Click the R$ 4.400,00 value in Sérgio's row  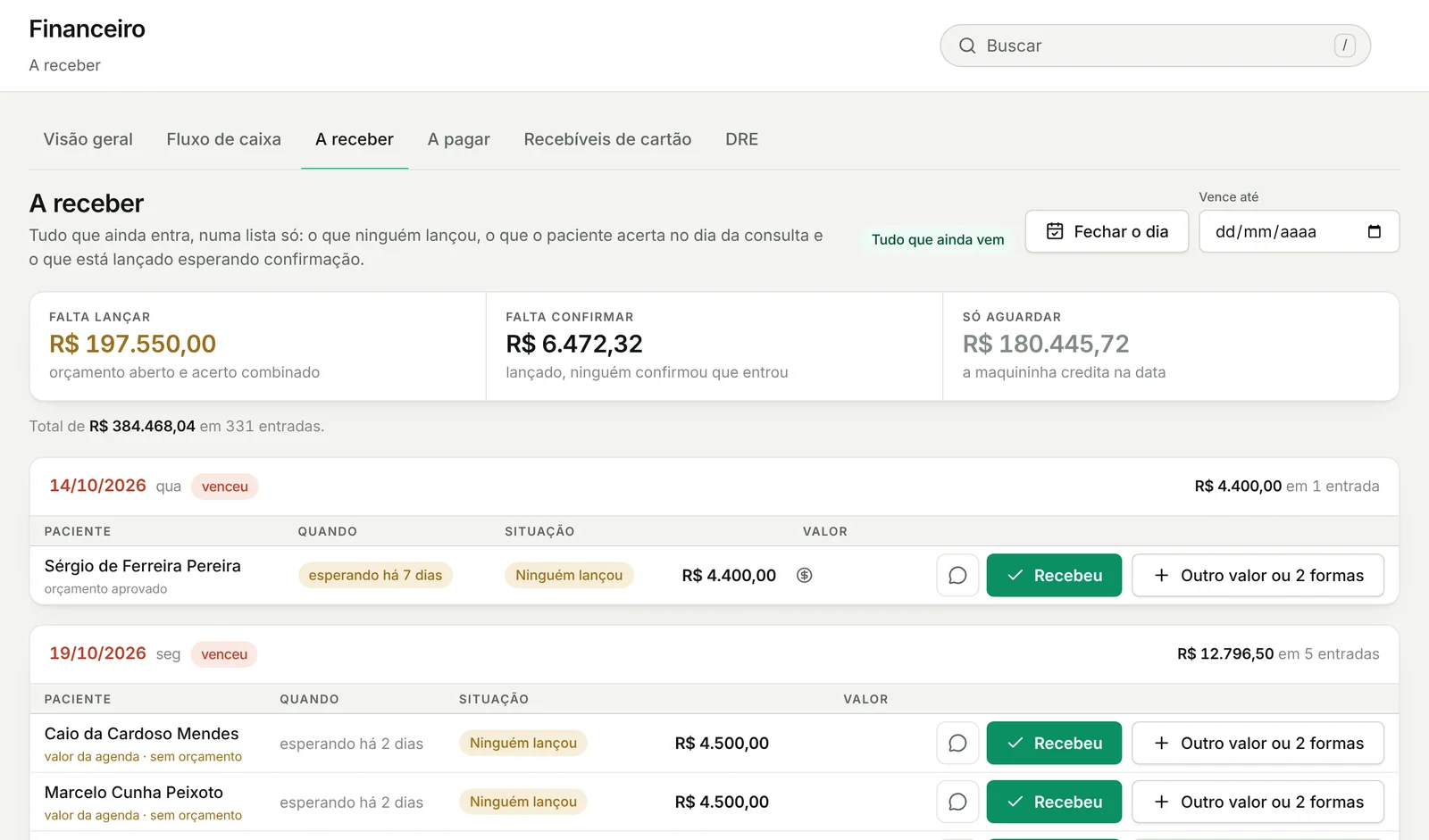point(729,576)
